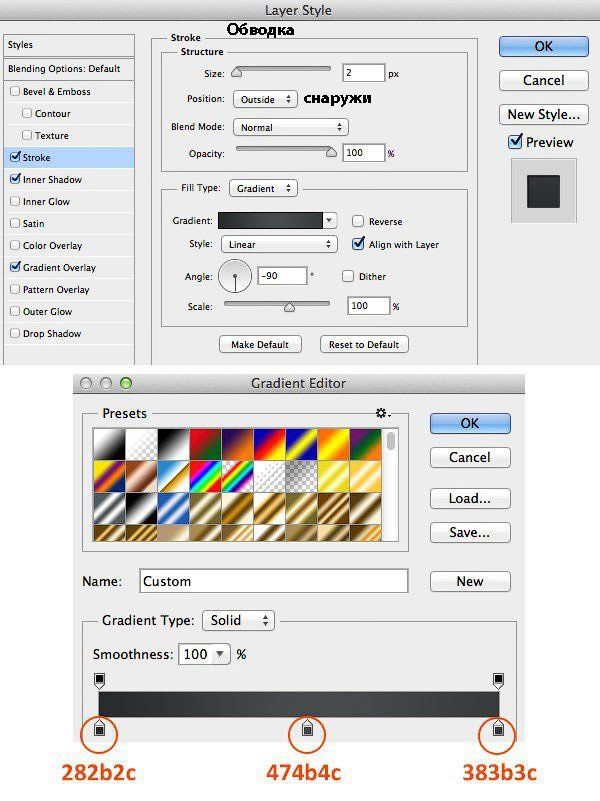Click the Save... button
Image resolution: width=600 pixels, height=801 pixels.
pos(470,532)
